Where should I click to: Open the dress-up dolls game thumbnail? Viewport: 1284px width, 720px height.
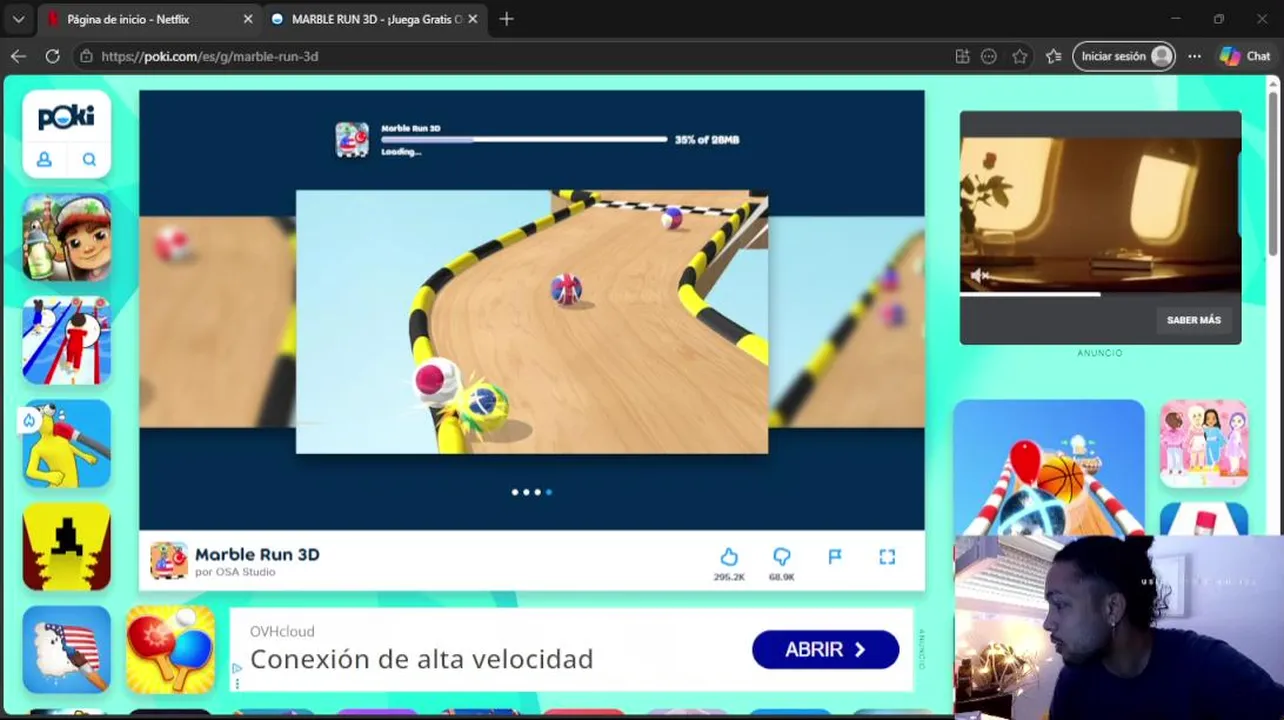tap(1204, 443)
